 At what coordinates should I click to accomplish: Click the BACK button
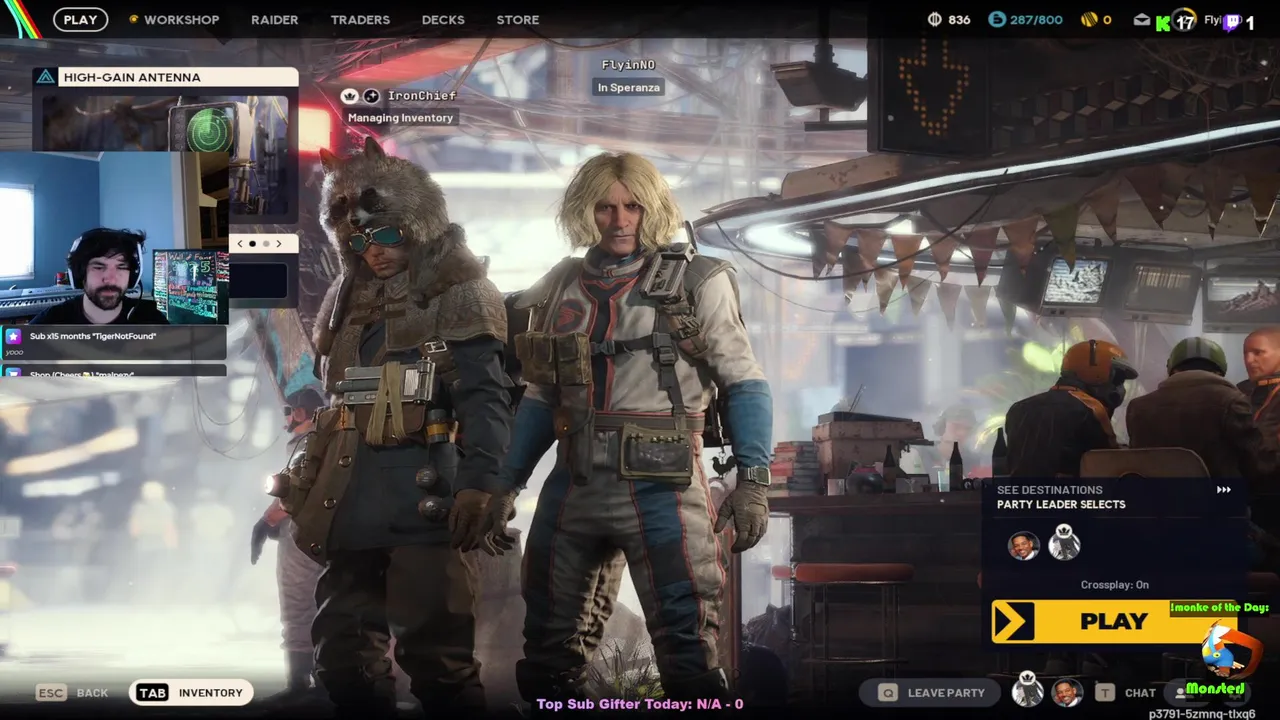click(x=92, y=692)
